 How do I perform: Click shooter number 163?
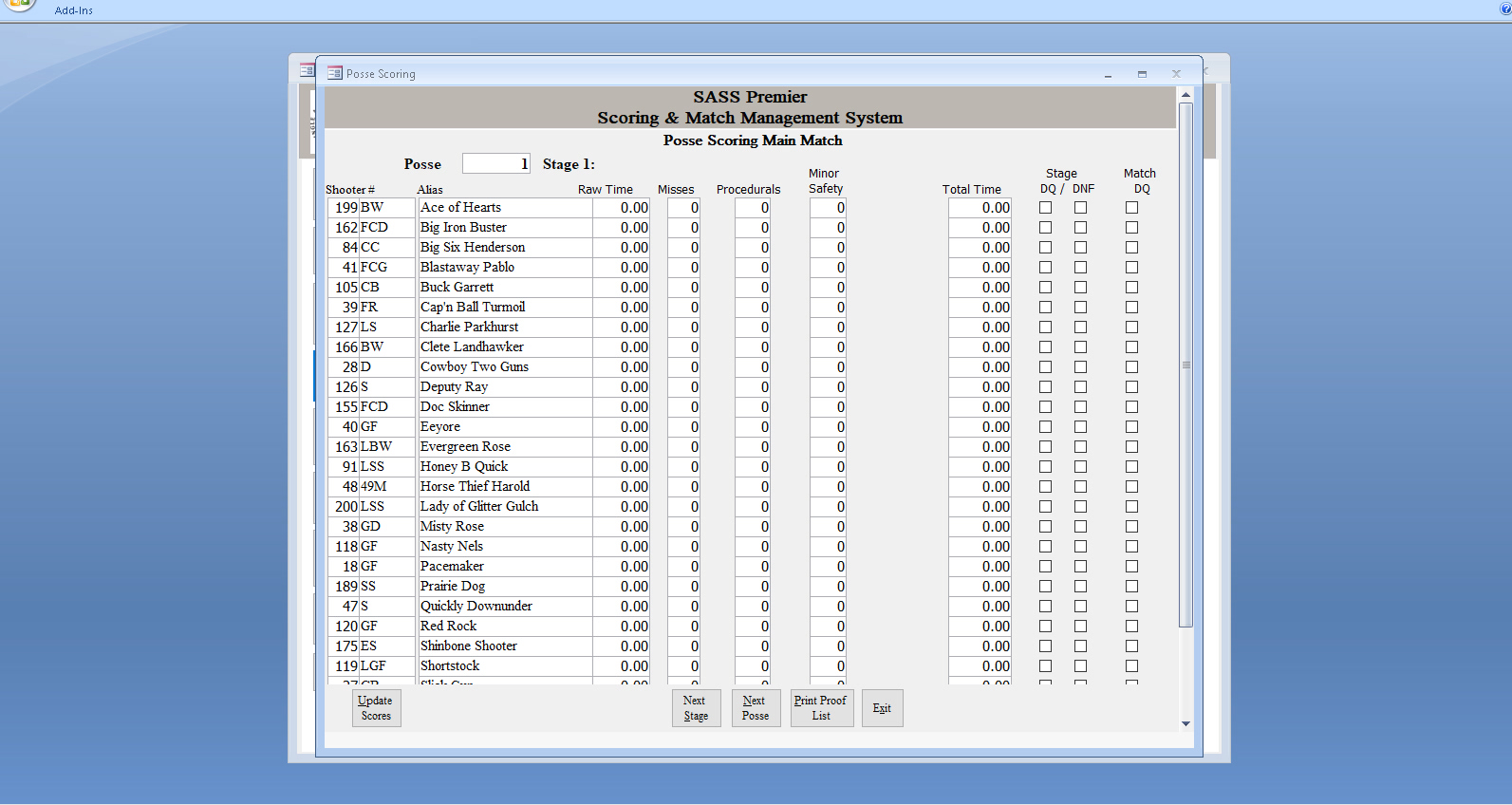click(344, 447)
